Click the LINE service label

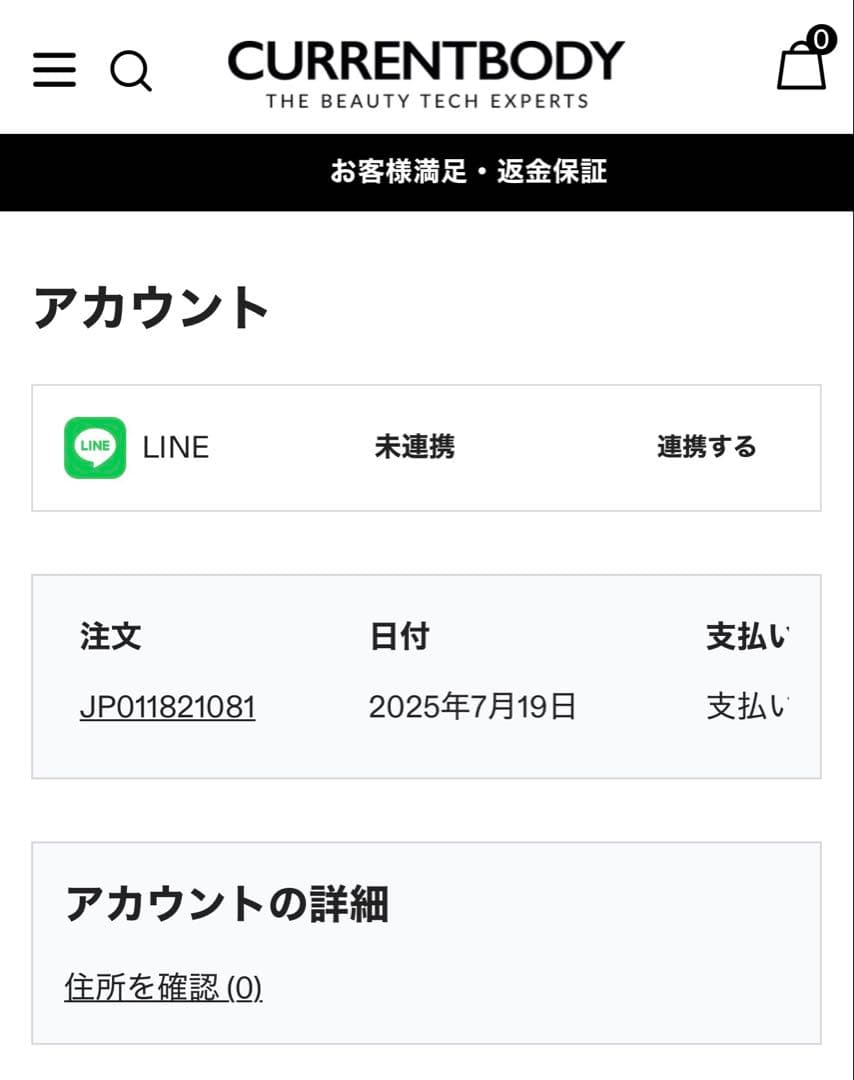pos(176,447)
